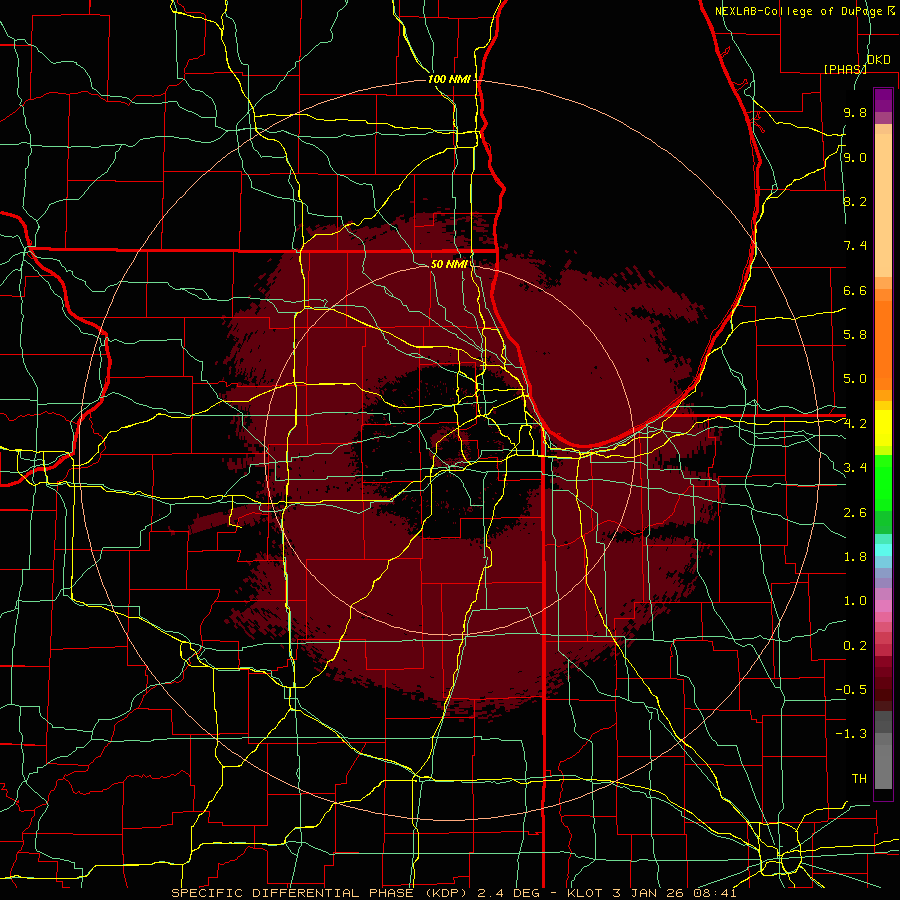Click the 50 NMI range ring label
Image resolution: width=900 pixels, height=900 pixels.
coord(449,264)
